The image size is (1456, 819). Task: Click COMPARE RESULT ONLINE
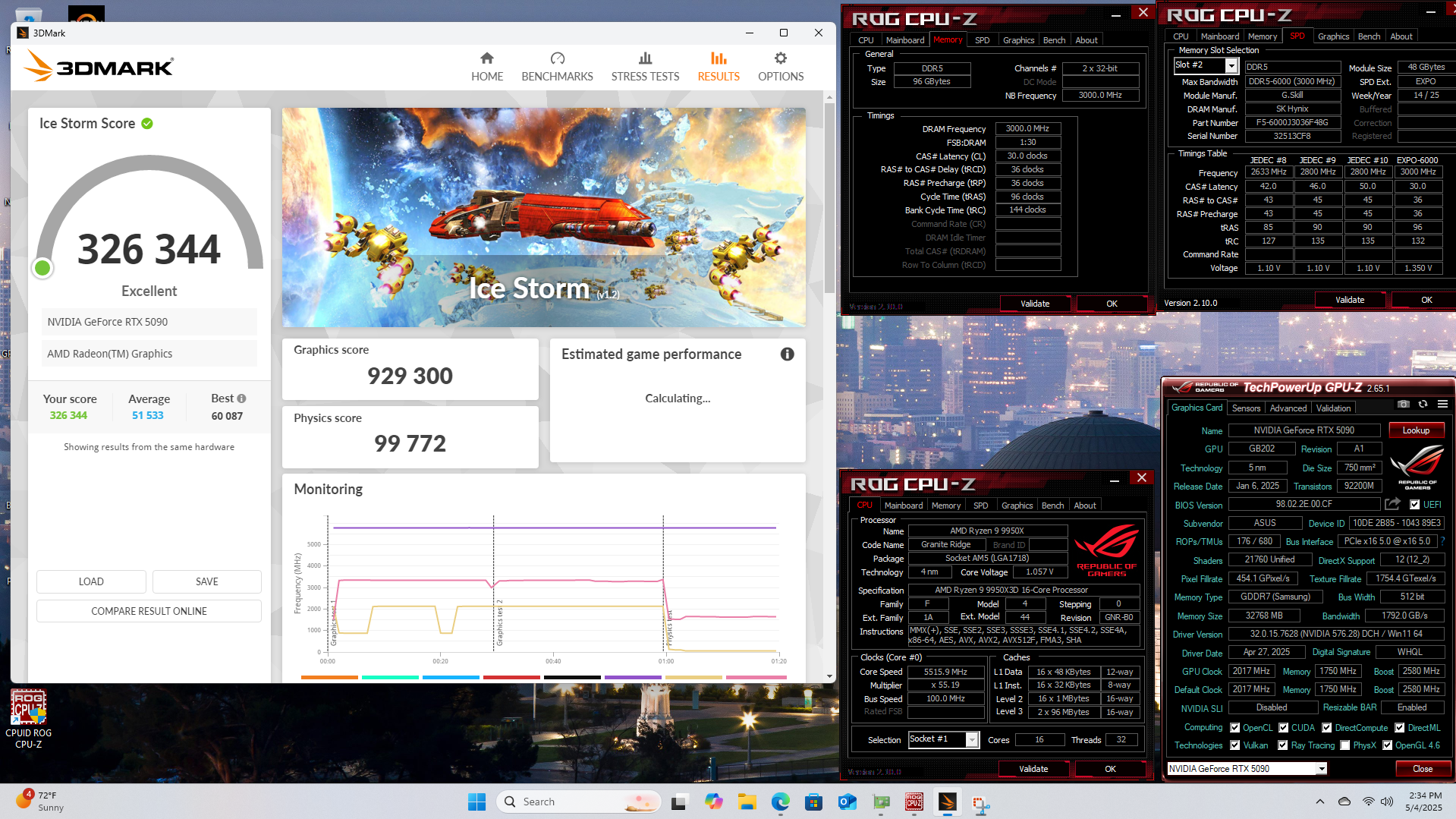pyautogui.click(x=149, y=611)
